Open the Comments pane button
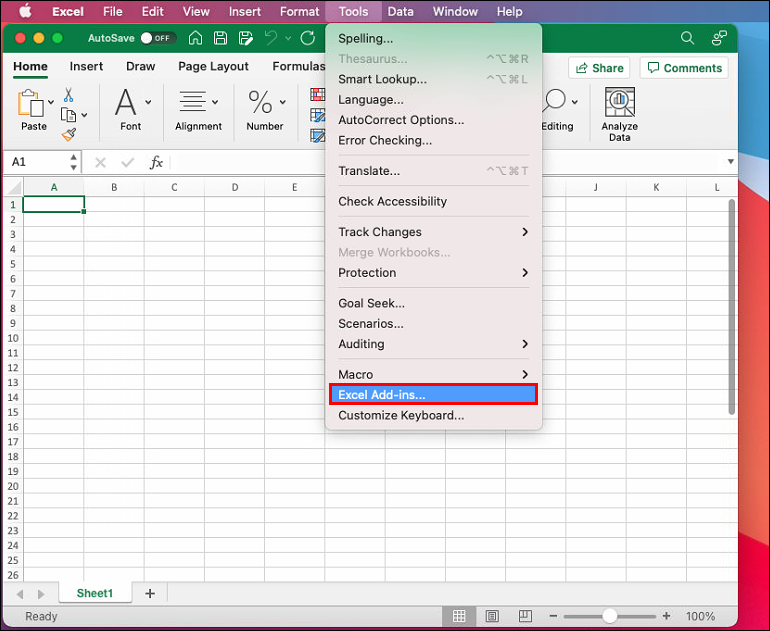The height and width of the screenshot is (631, 770). click(684, 68)
